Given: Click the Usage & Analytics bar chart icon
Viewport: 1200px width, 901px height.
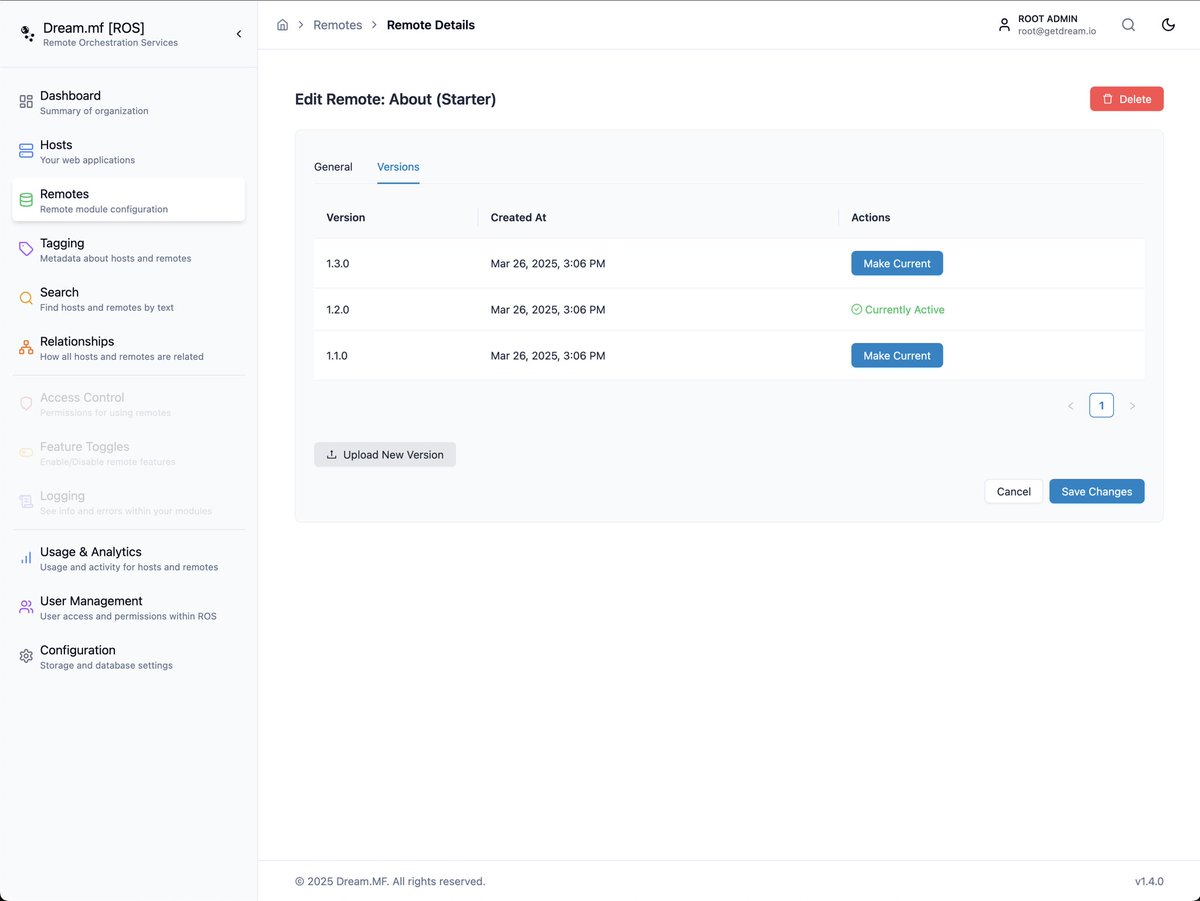Looking at the screenshot, I should (26, 558).
